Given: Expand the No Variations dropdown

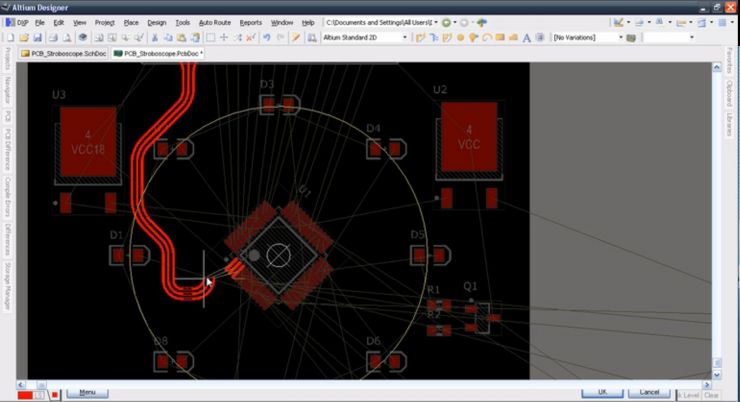Looking at the screenshot, I should tap(621, 37).
